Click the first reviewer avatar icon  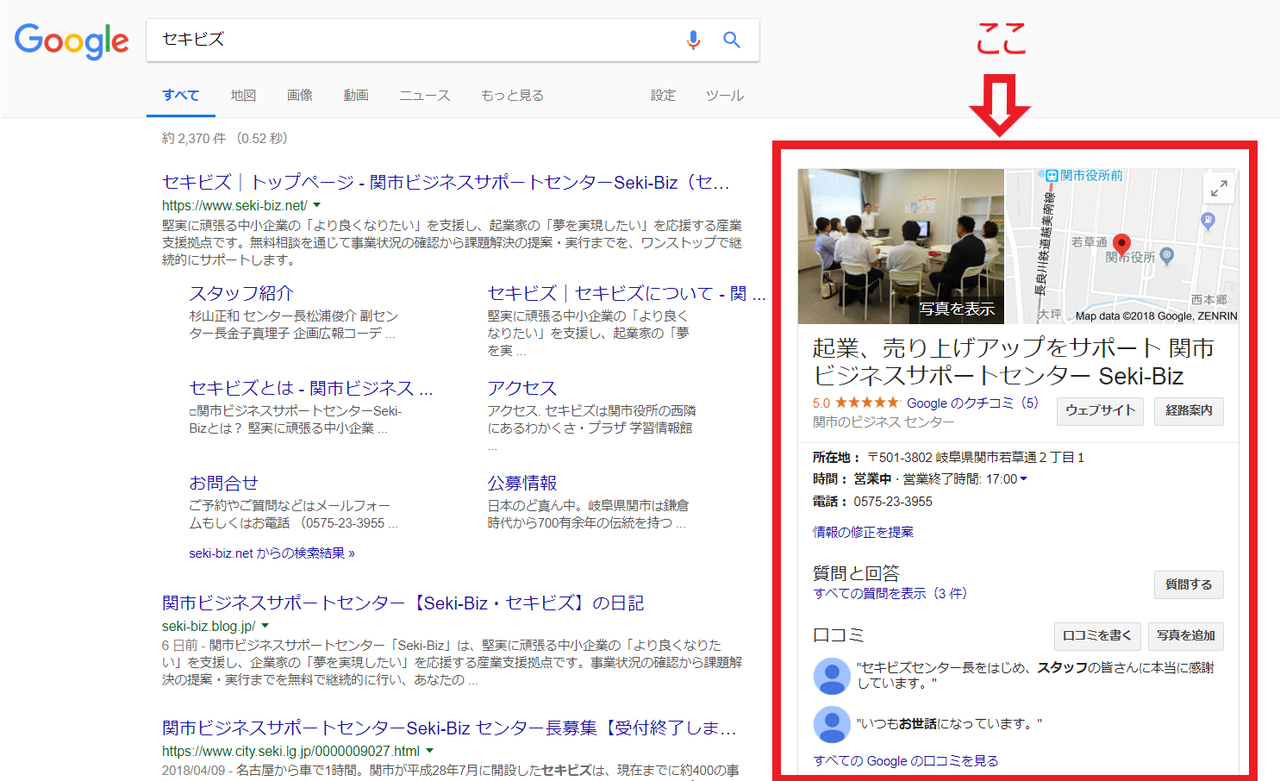(x=832, y=677)
